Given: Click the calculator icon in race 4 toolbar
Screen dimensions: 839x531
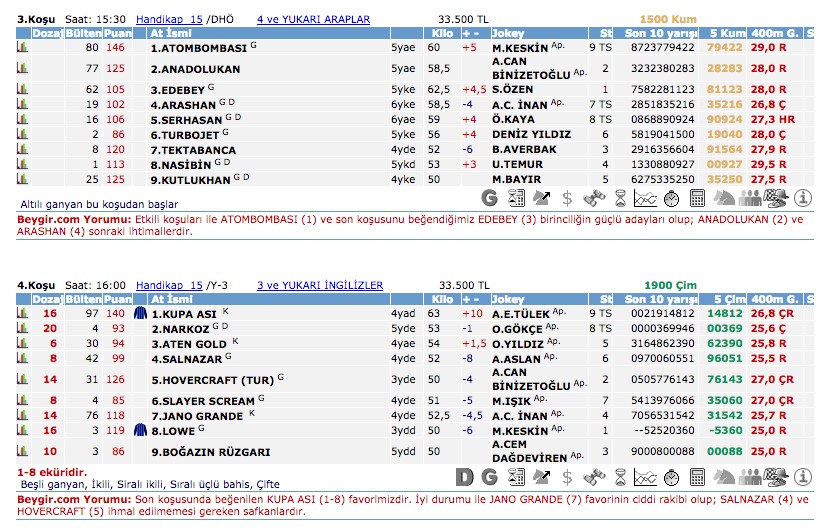Looking at the screenshot, I should tap(697, 478).
